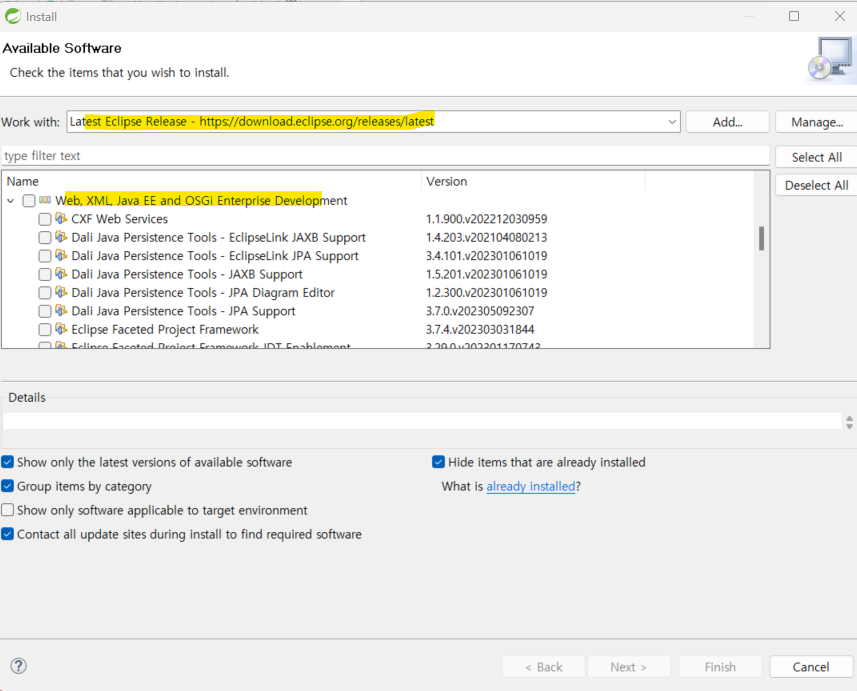Click version 3.7.4.v202303031844
Viewport: 857px width, 691px height.
(x=480, y=329)
